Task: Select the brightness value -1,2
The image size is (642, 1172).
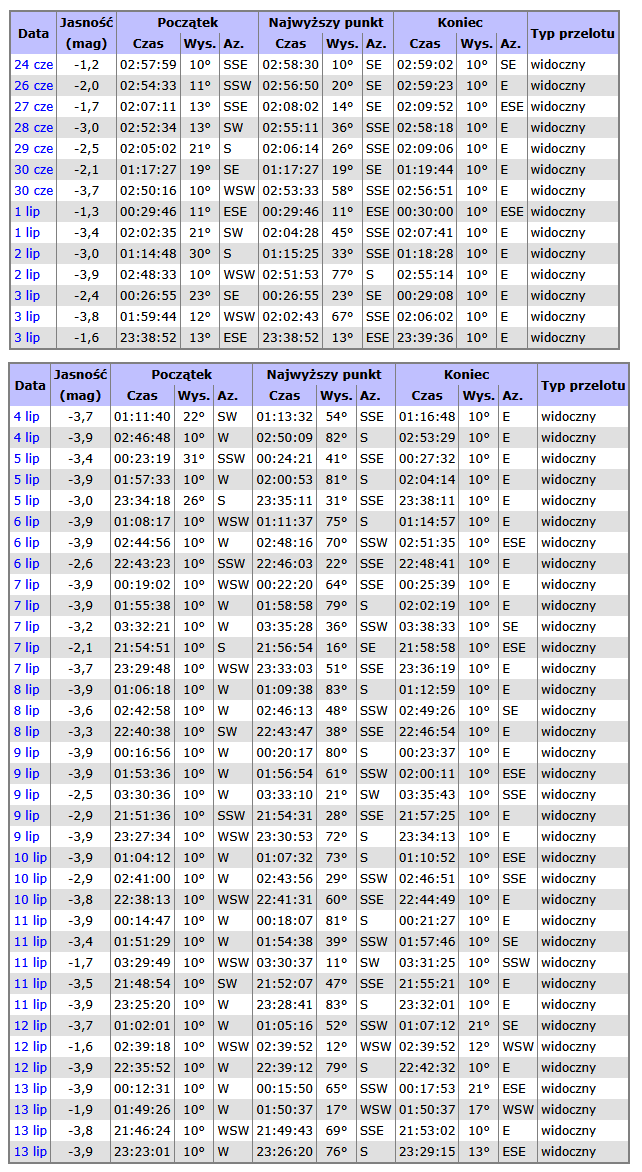Action: pyautogui.click(x=87, y=64)
